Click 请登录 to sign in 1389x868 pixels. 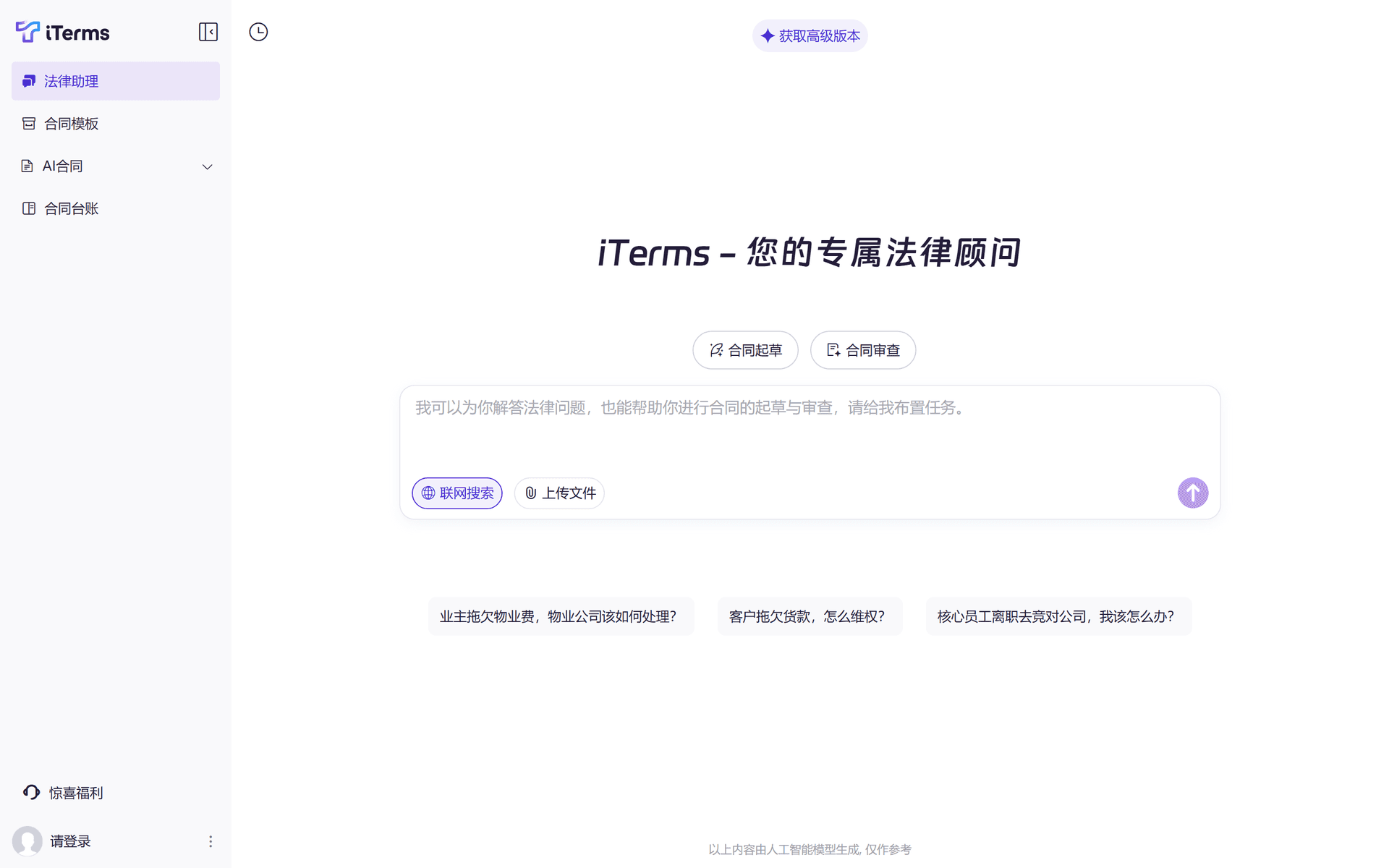[70, 841]
